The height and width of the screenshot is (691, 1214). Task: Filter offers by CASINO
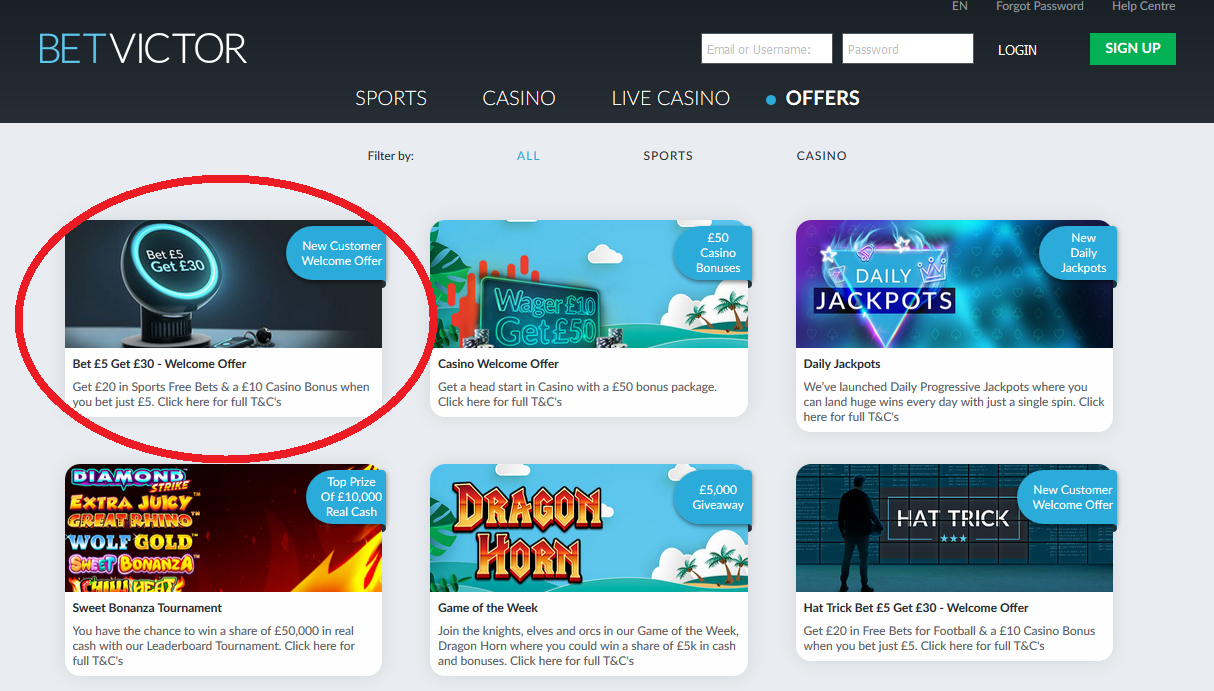click(822, 156)
